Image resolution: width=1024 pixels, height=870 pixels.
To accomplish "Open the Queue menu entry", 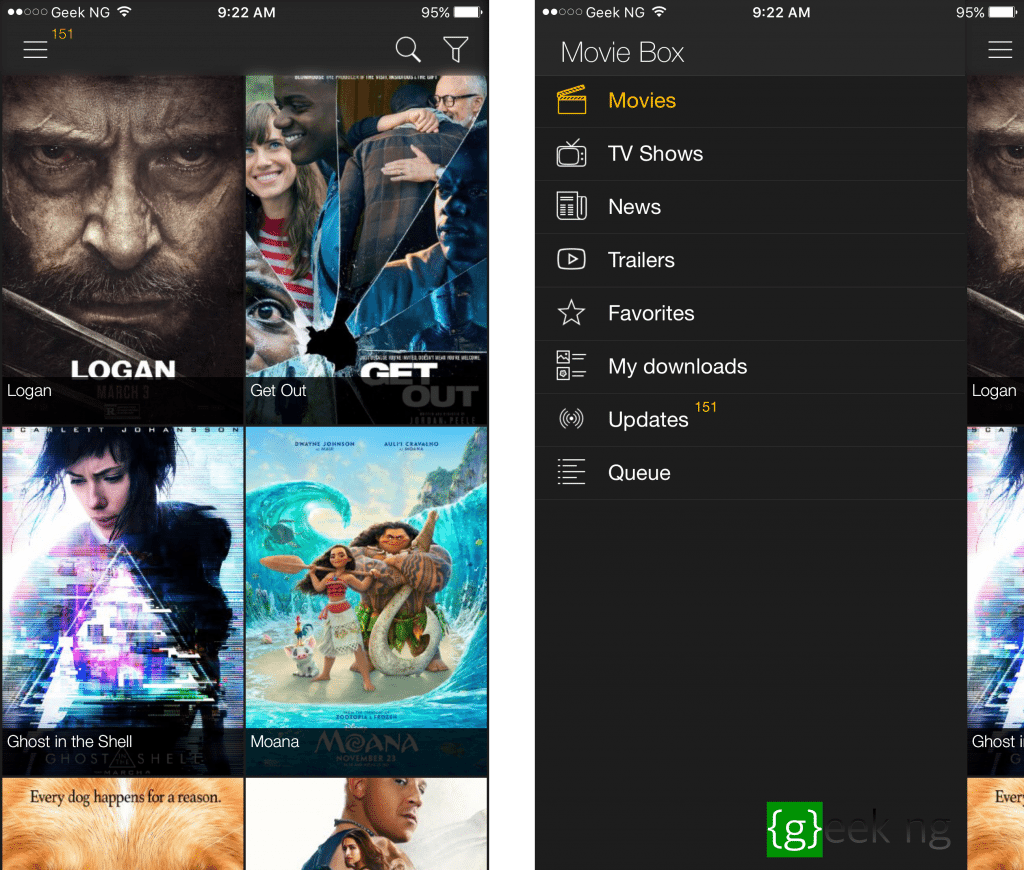I will 750,474.
